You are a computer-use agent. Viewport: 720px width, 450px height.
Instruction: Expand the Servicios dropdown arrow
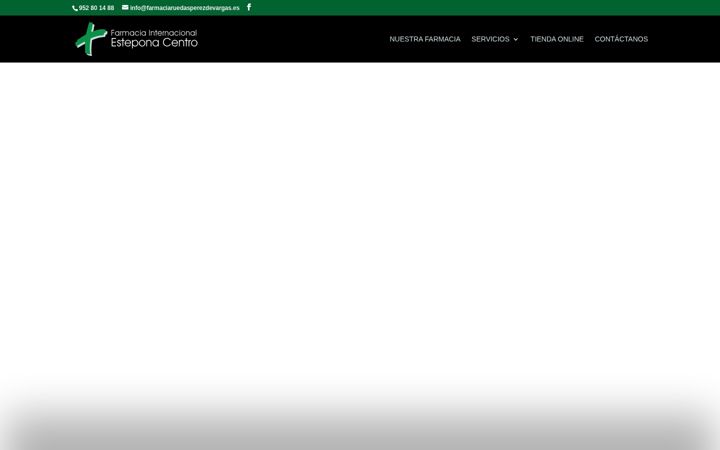(x=516, y=39)
